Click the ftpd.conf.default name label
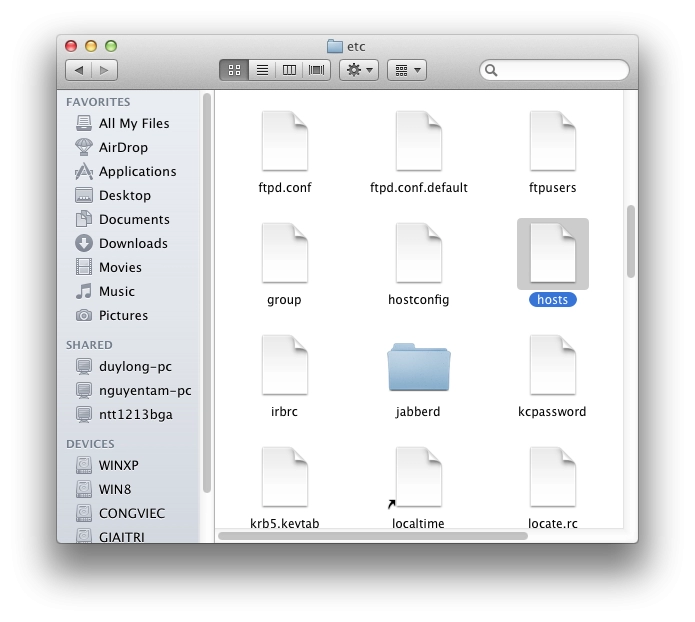The height and width of the screenshot is (622, 695). point(419,188)
